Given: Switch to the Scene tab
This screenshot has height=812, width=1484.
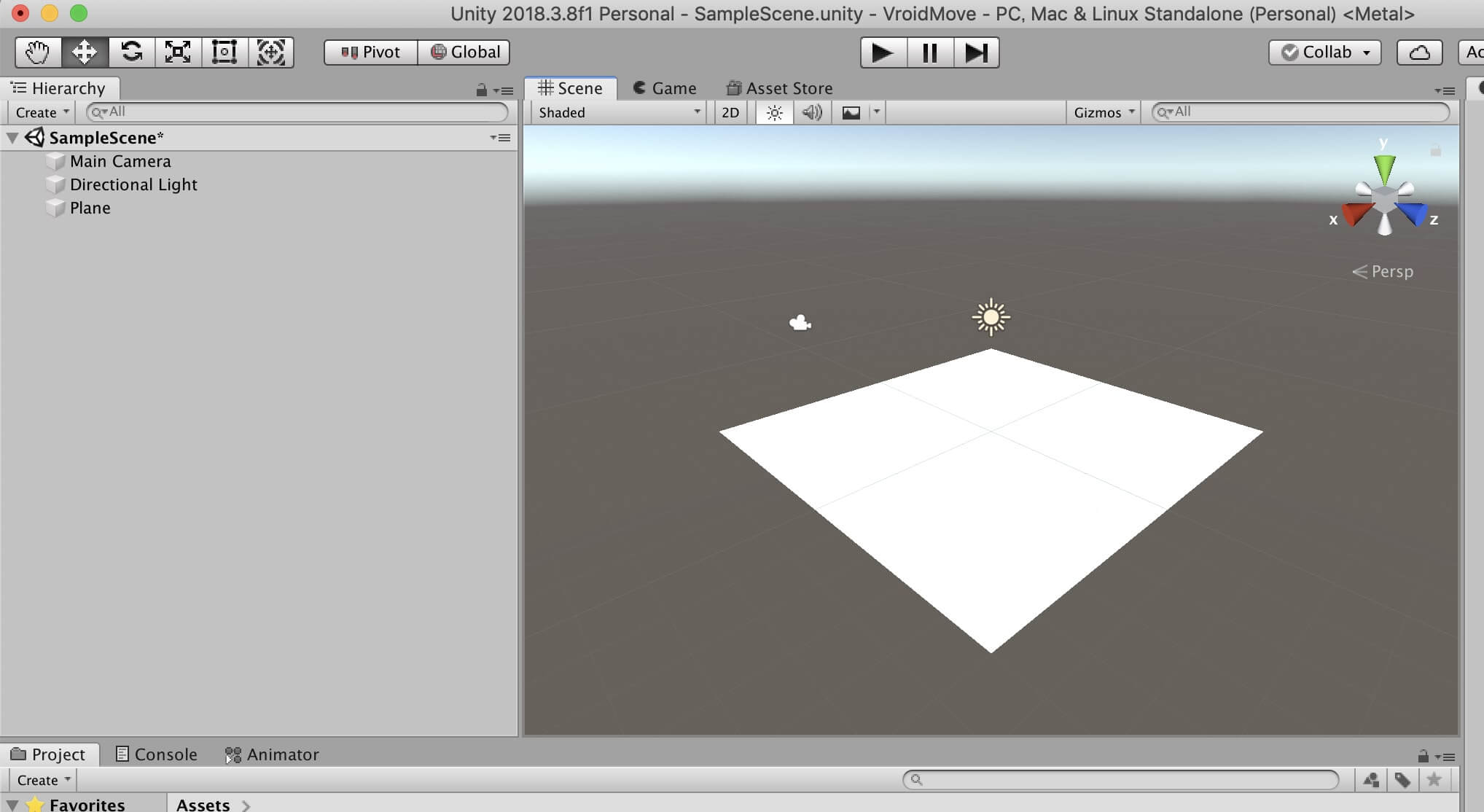Looking at the screenshot, I should coord(571,88).
